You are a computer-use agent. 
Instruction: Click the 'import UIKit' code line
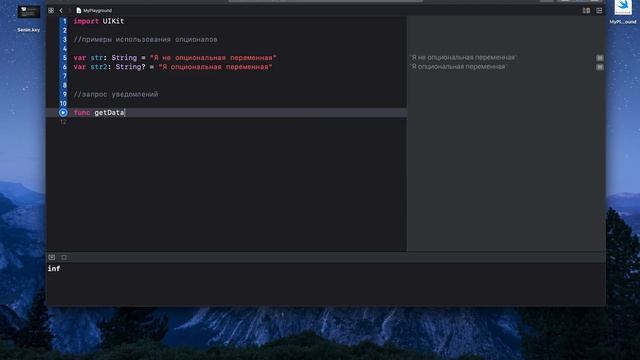click(x=99, y=21)
